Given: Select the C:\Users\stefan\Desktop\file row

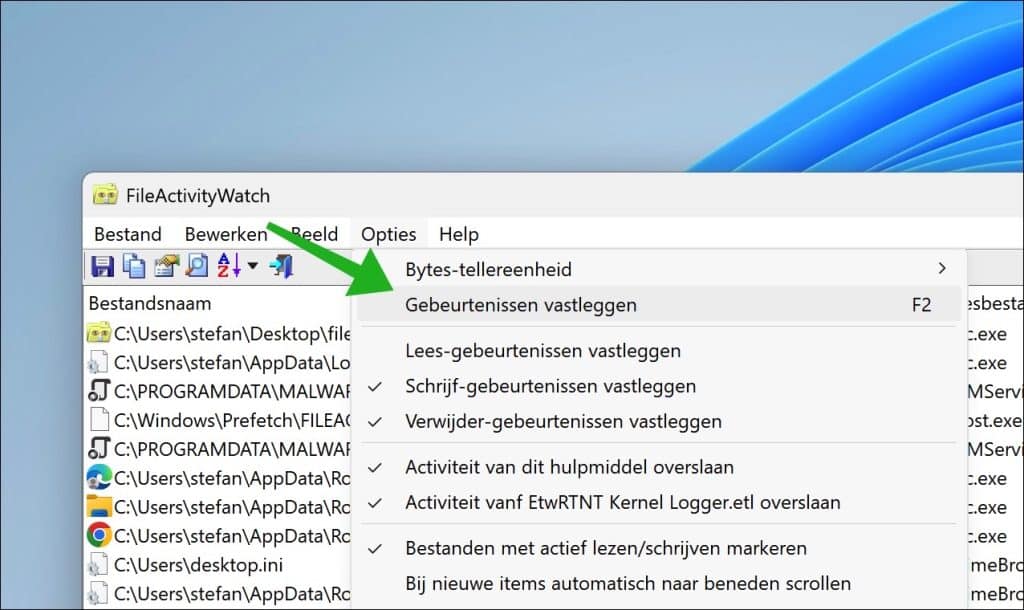Looking at the screenshot, I should pyautogui.click(x=218, y=334).
